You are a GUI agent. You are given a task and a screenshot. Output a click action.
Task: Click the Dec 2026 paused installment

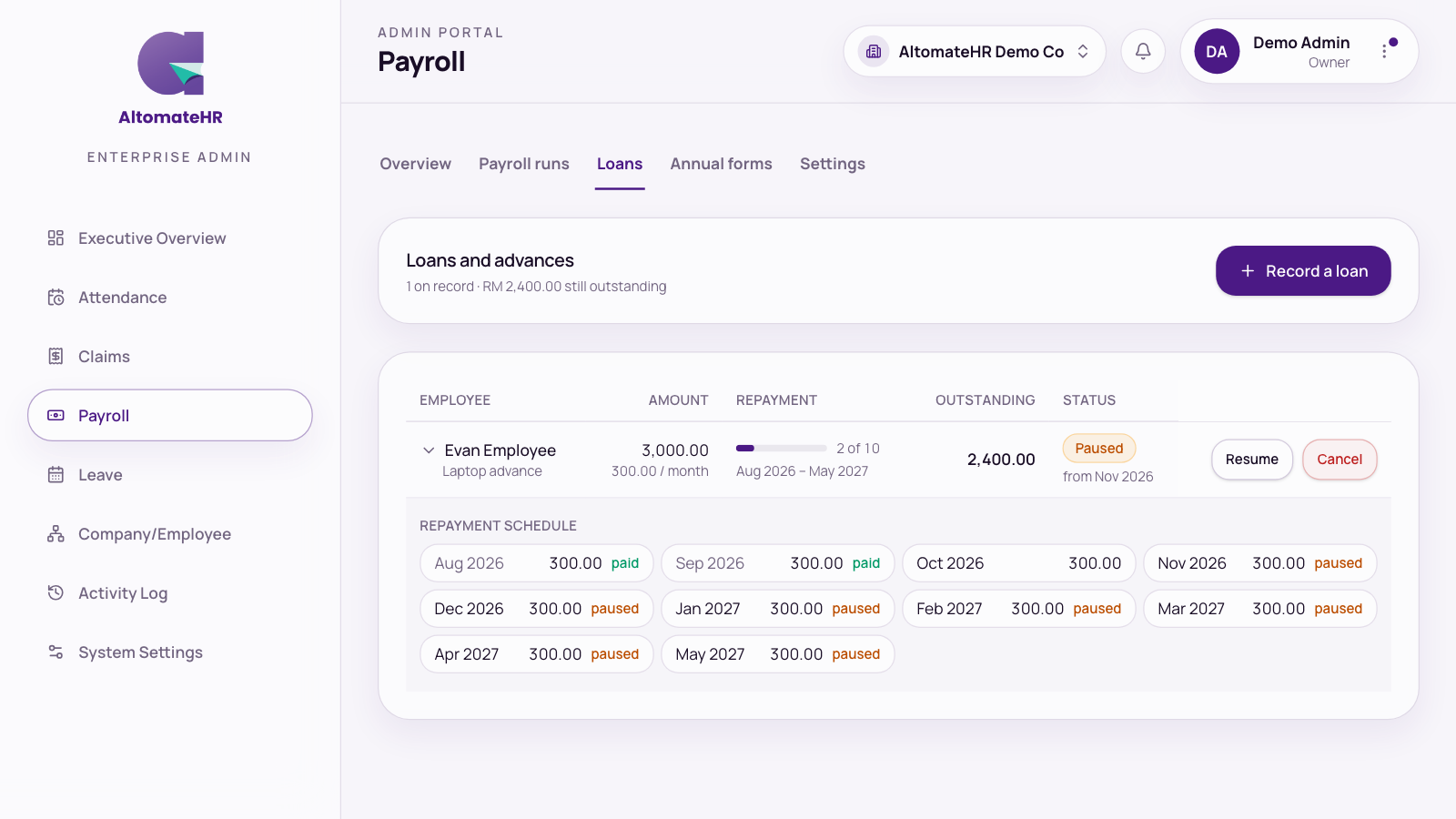pyautogui.click(x=537, y=609)
